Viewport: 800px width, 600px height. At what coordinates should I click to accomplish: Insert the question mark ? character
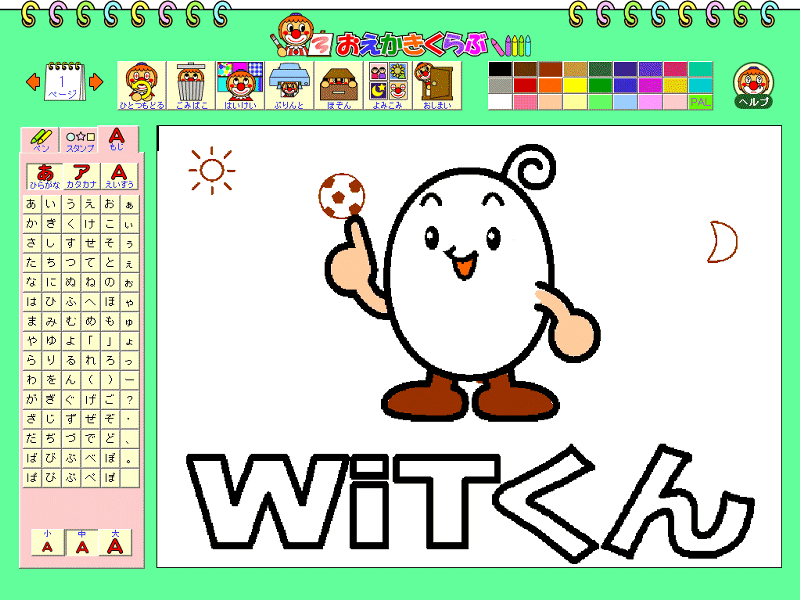[129, 400]
